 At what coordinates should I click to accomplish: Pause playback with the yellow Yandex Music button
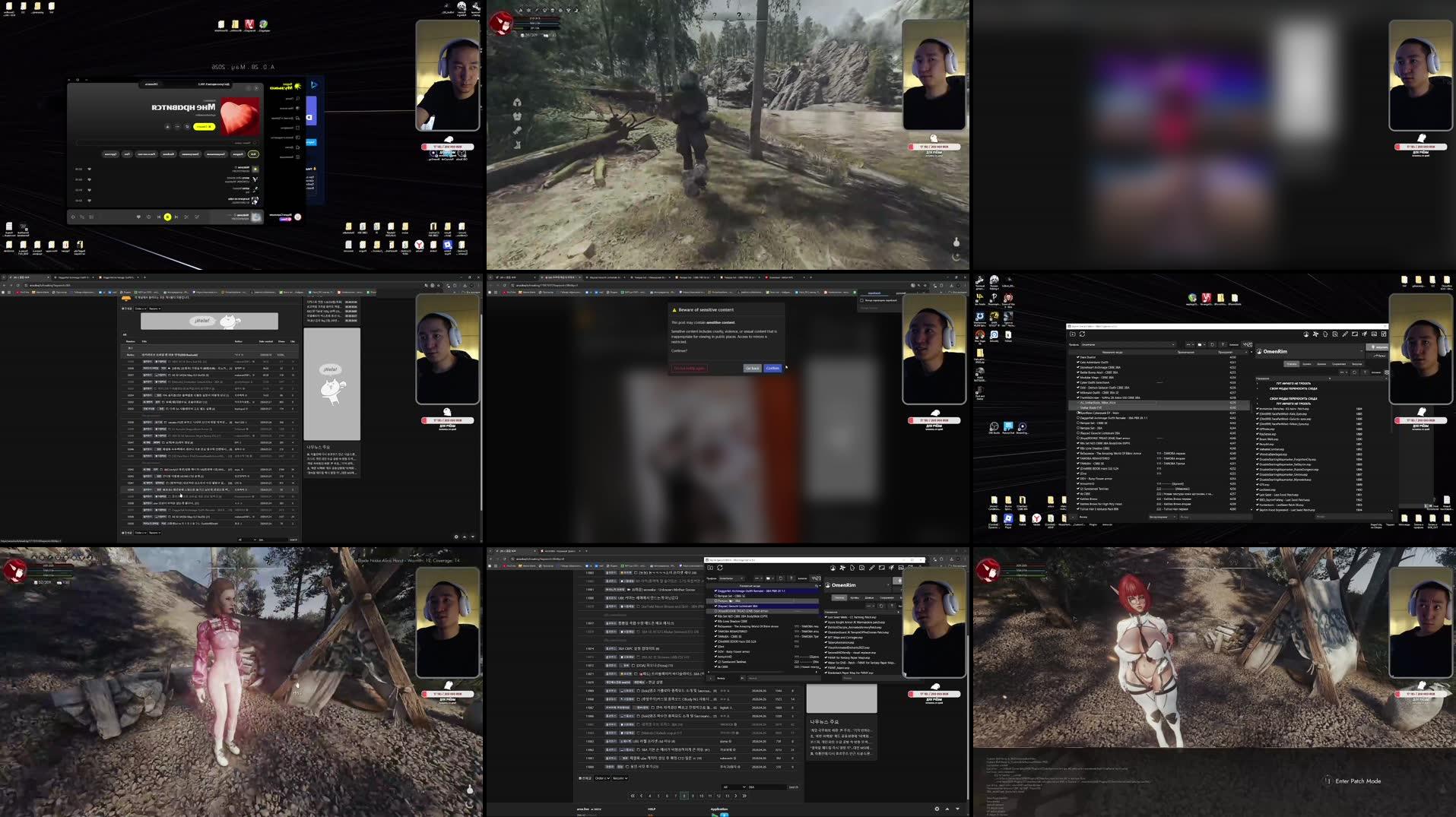(167, 217)
